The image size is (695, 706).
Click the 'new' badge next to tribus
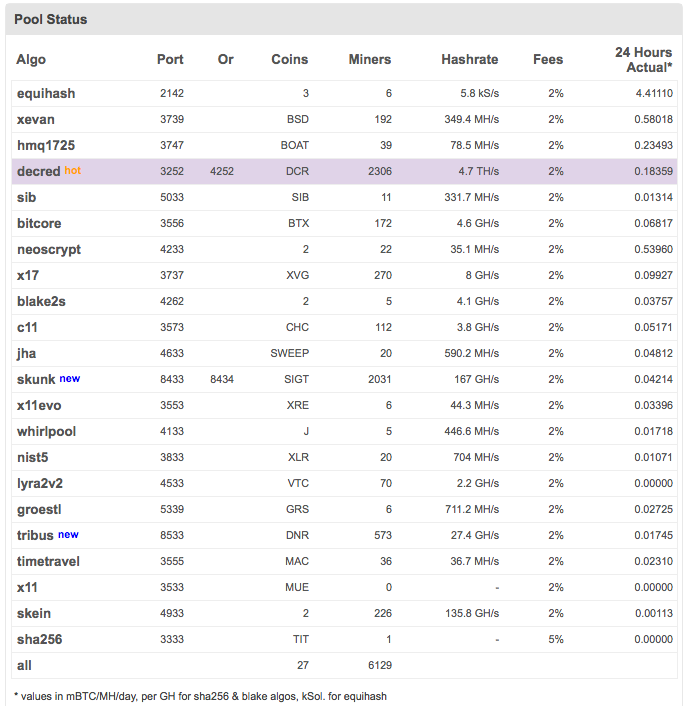(x=68, y=534)
